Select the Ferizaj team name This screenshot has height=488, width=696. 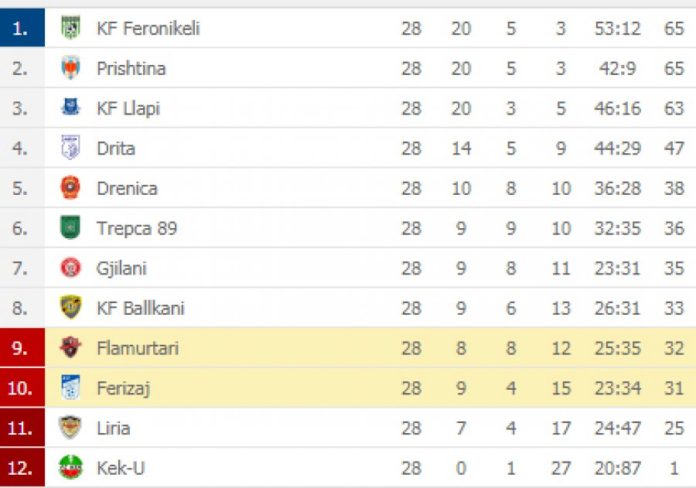123,389
